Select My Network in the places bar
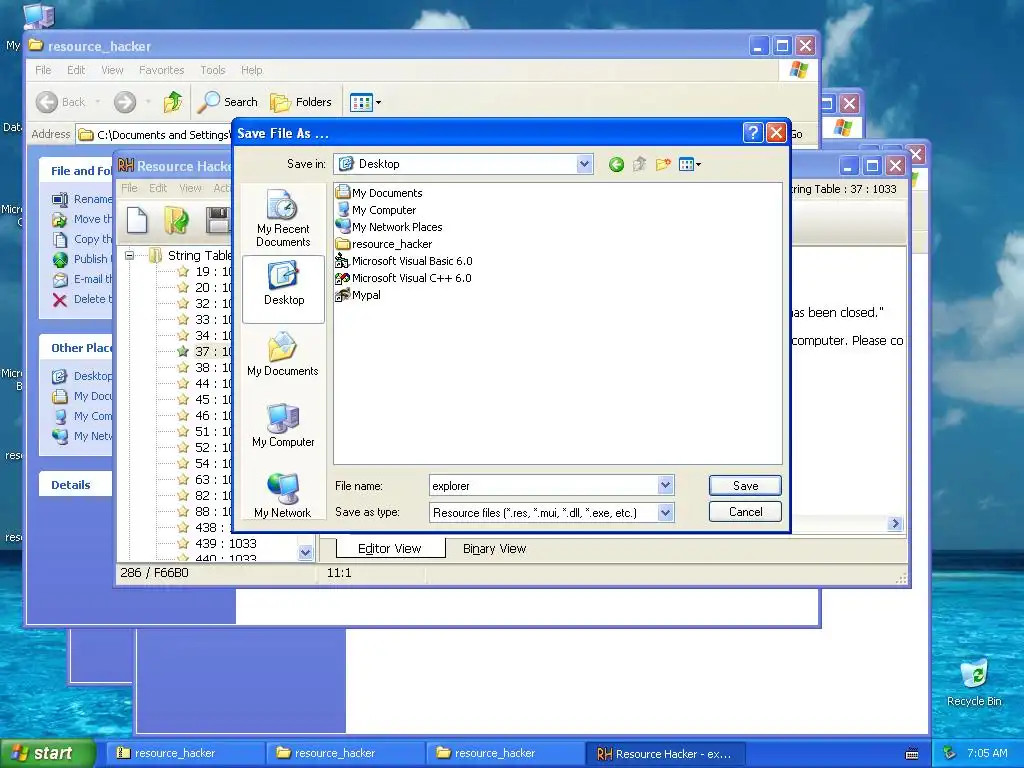Image resolution: width=1024 pixels, height=768 pixels. coord(283,496)
